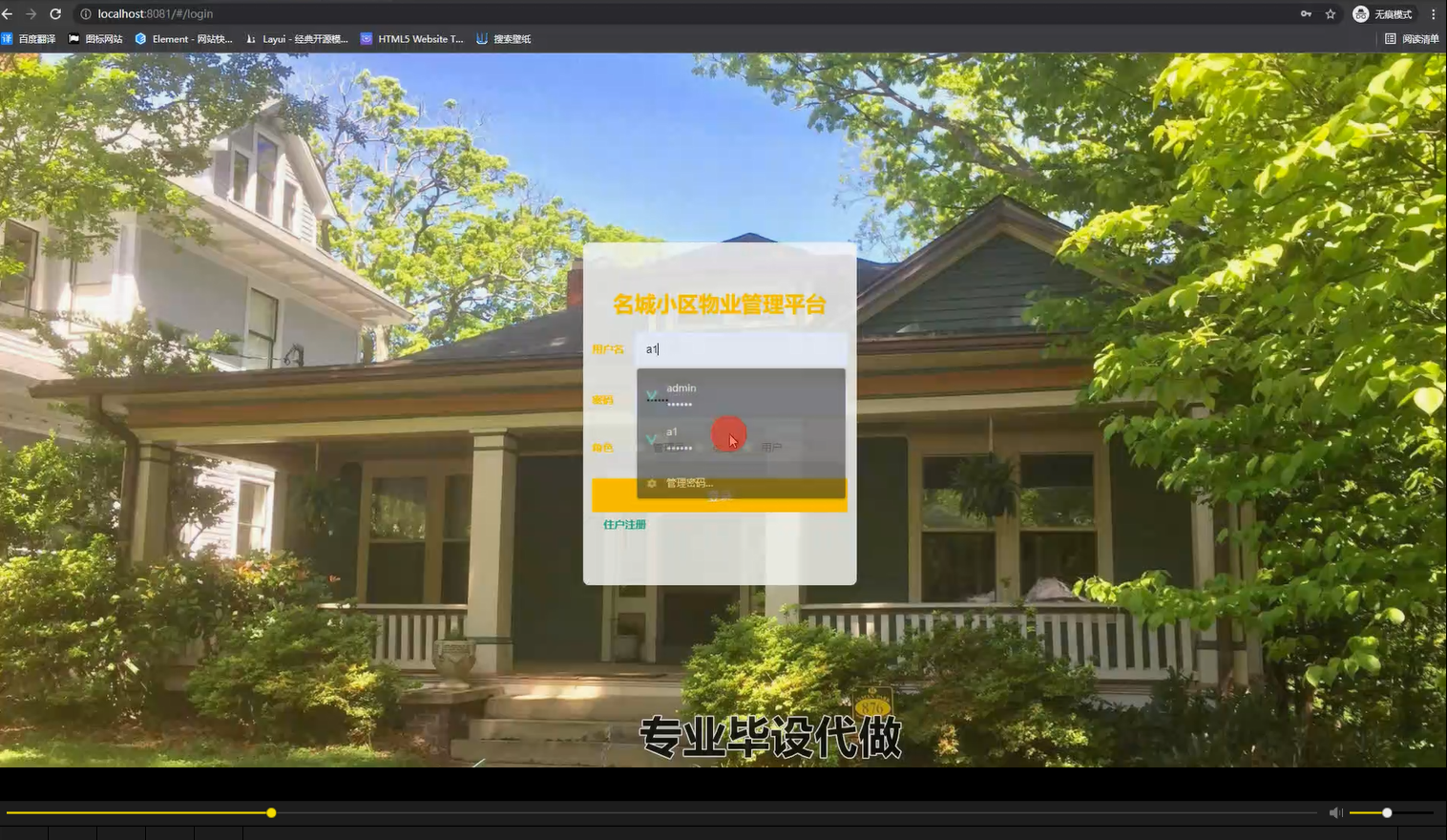The image size is (1447, 840).
Task: Open the Chrome three-dot menu
Action: pyautogui.click(x=1435, y=13)
